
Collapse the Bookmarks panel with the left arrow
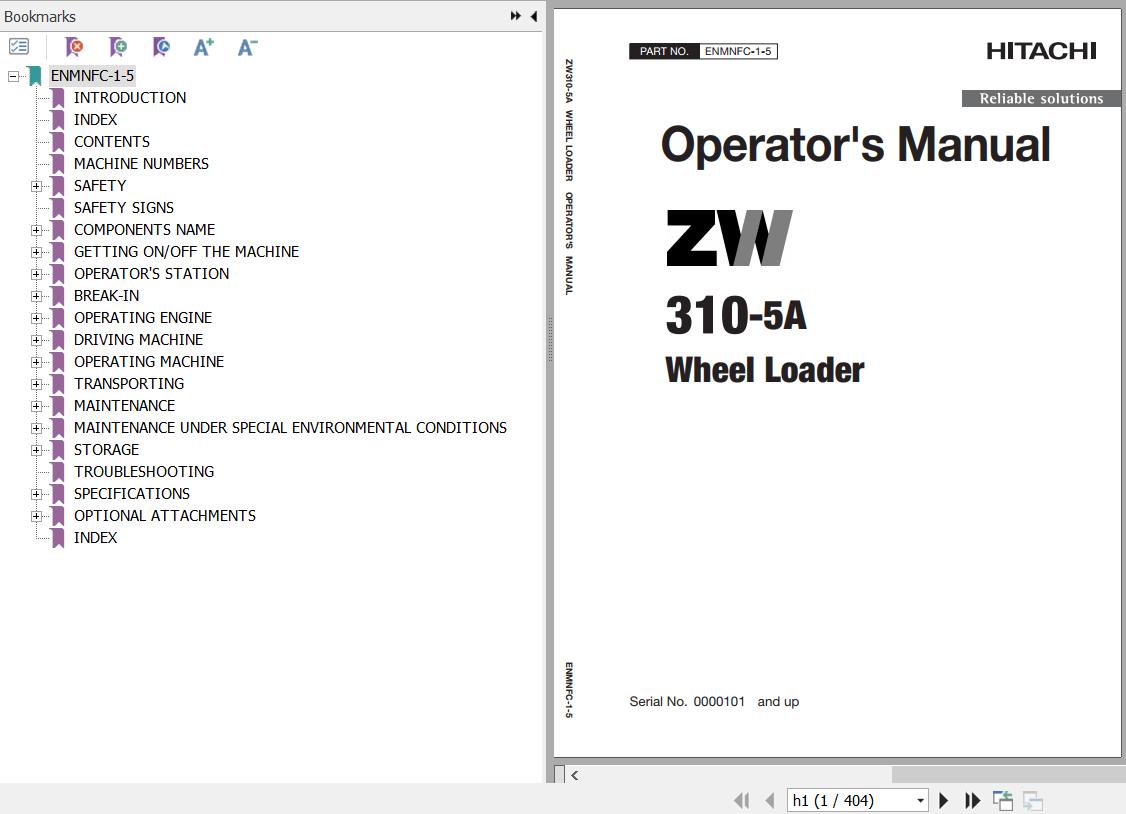(x=534, y=16)
